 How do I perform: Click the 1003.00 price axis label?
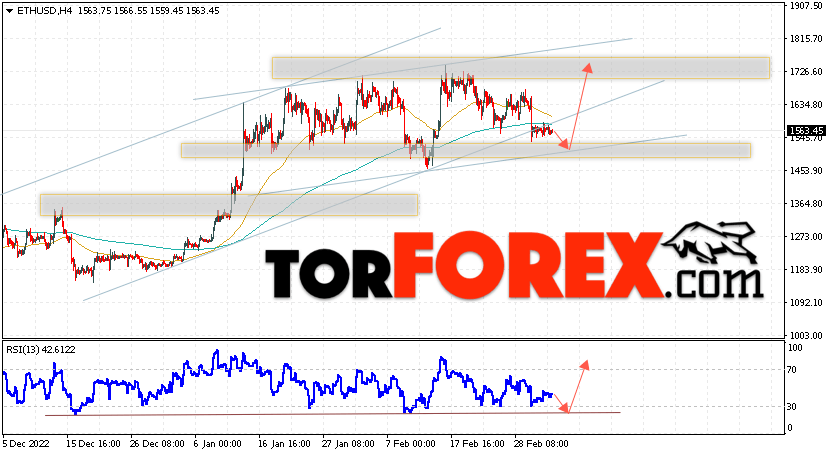click(806, 335)
